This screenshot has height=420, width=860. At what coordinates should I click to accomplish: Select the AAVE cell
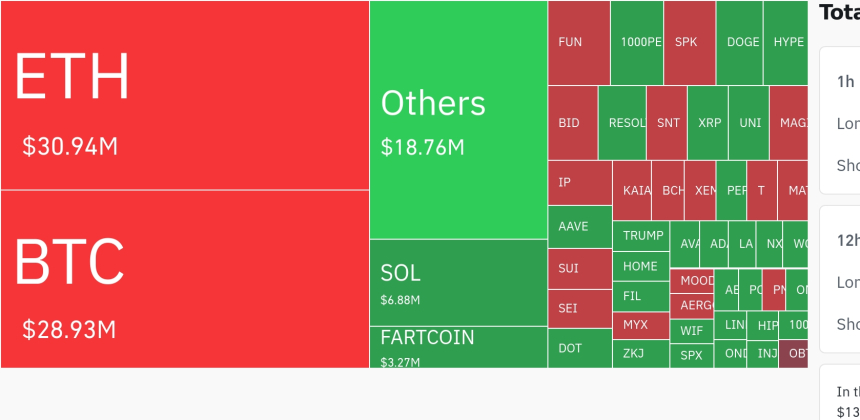click(580, 226)
